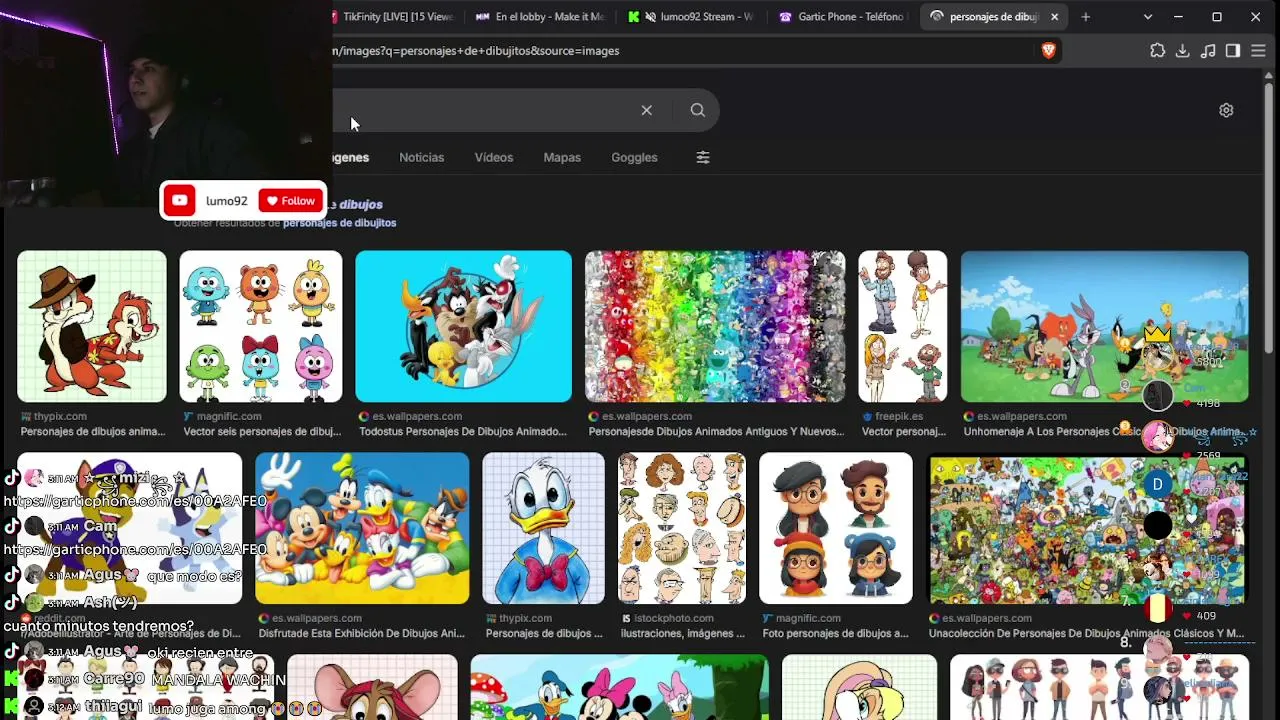This screenshot has width=1280, height=720.
Task: Open the istockphoto sketched faces thumbnail
Action: (682, 528)
